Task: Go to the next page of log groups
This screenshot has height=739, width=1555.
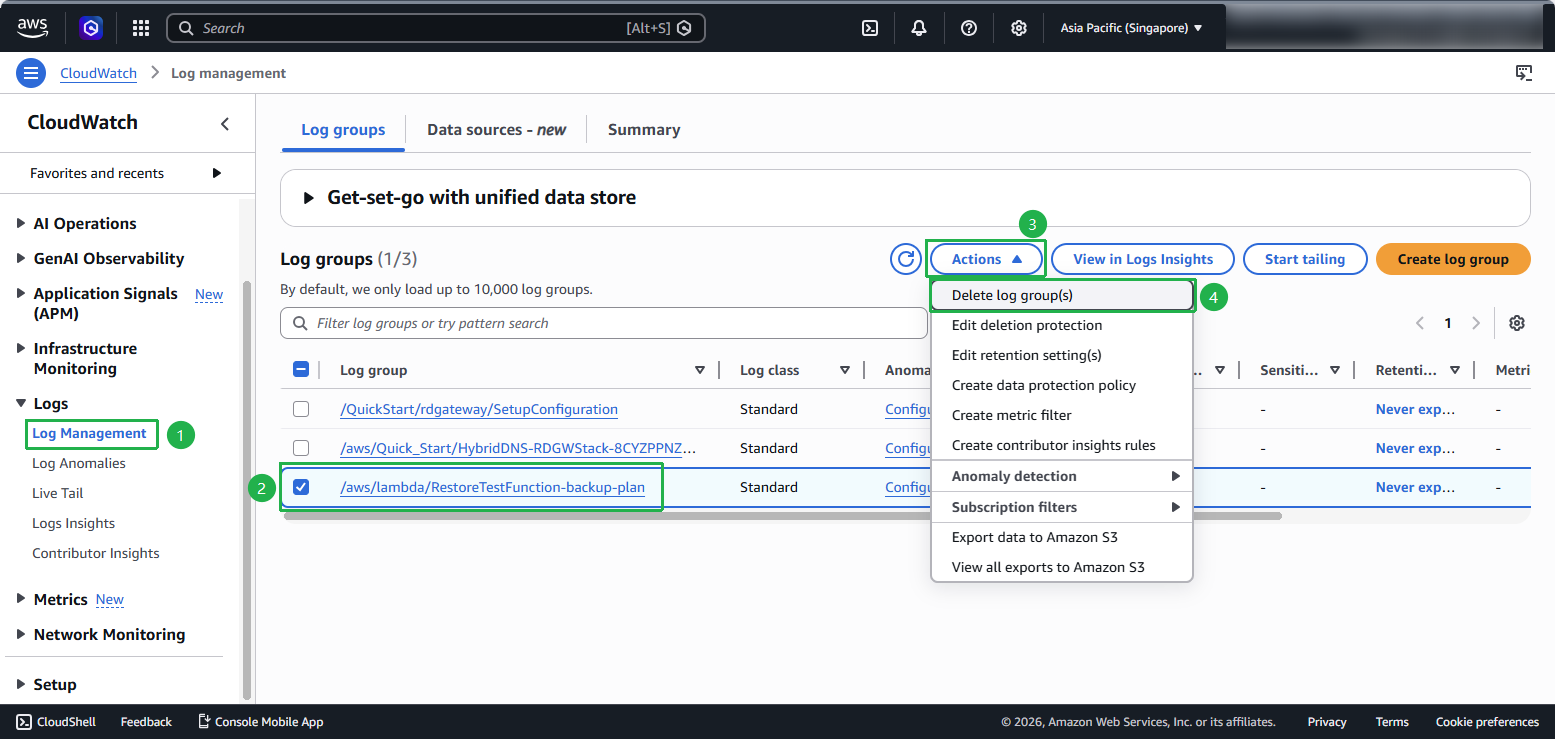Action: tap(1476, 323)
